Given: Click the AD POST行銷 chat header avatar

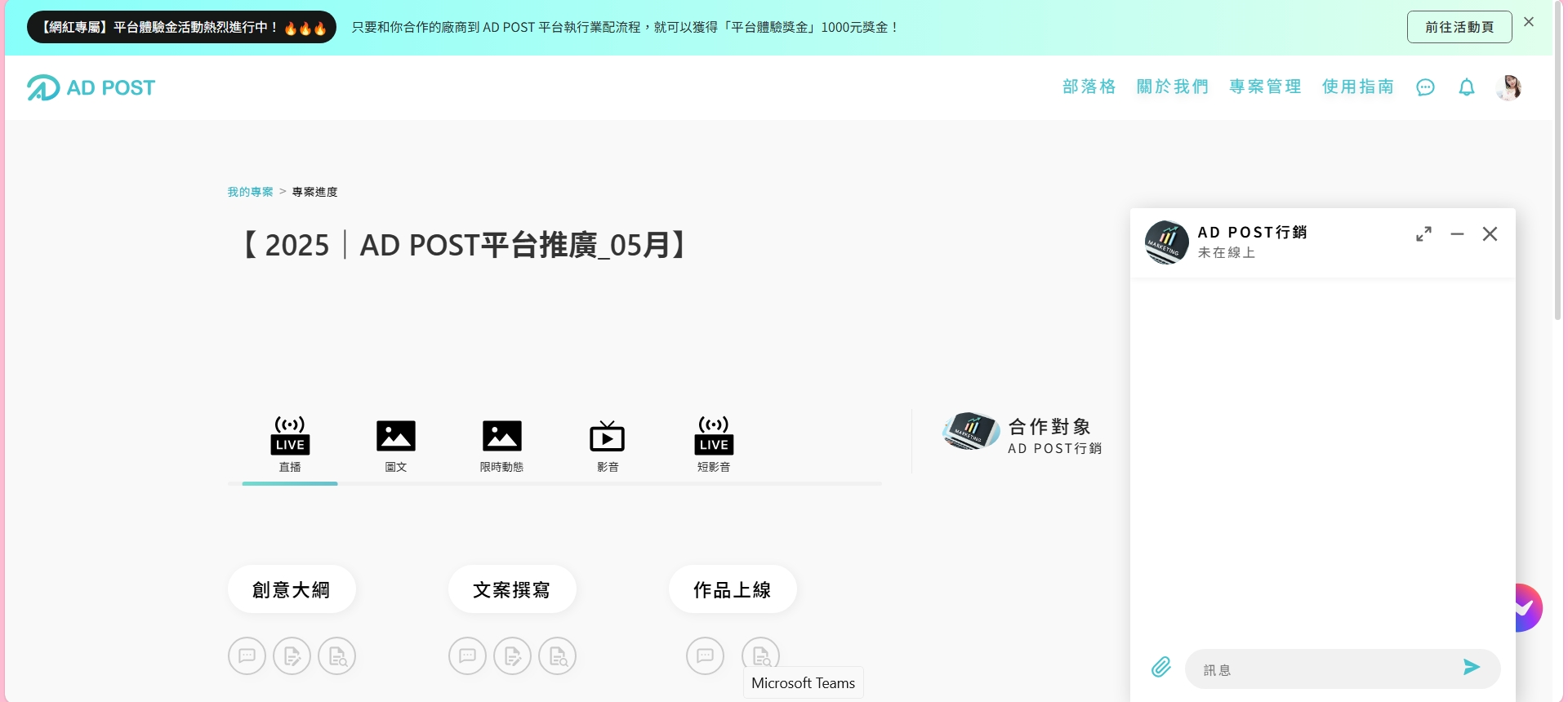Looking at the screenshot, I should (x=1167, y=242).
